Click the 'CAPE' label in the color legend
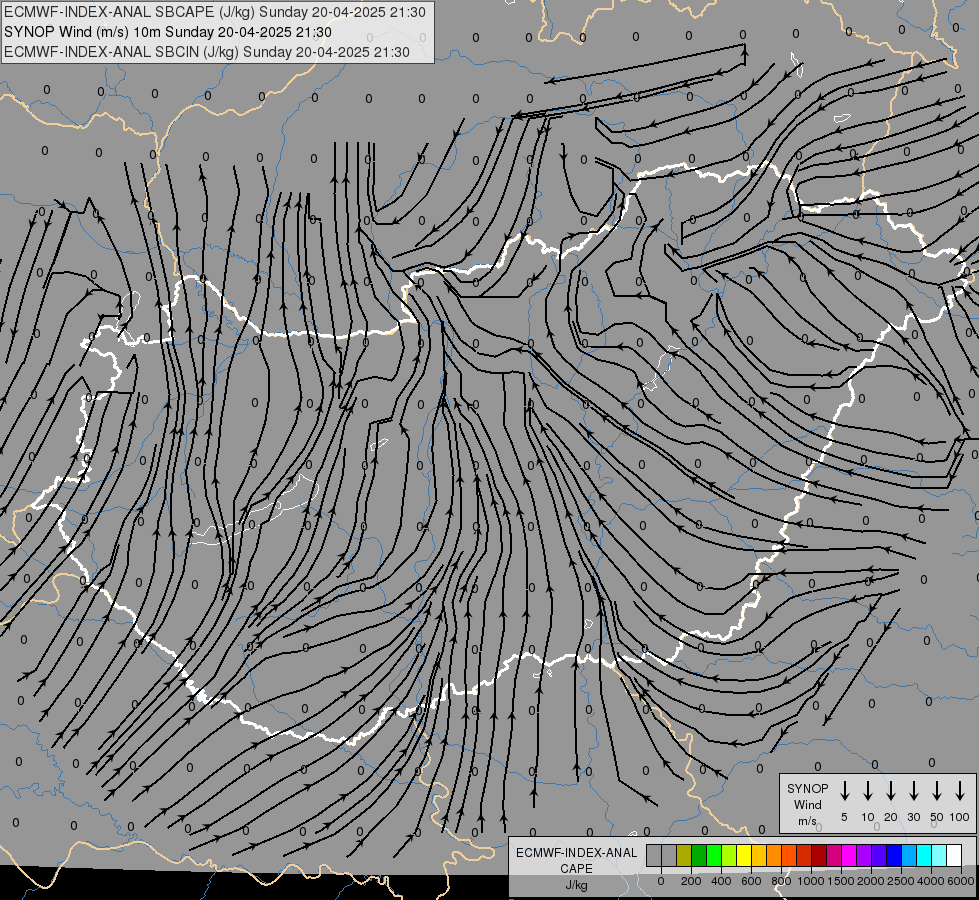 [576, 869]
